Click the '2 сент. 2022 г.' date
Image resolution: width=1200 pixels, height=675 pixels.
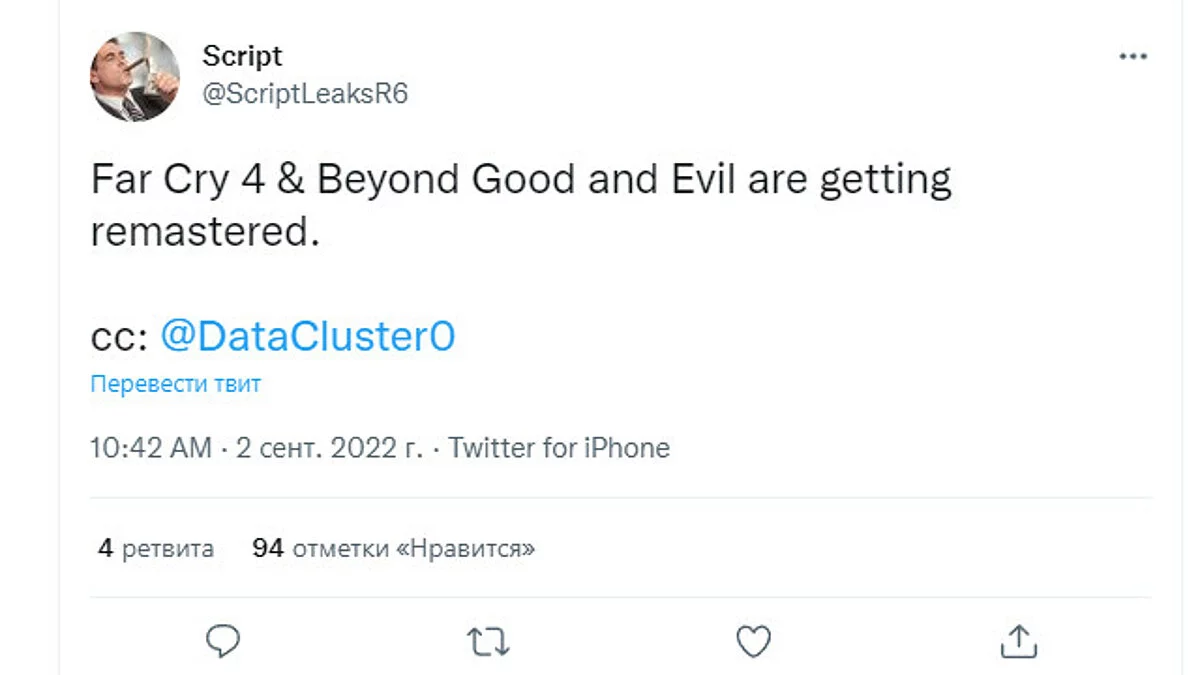(x=329, y=448)
